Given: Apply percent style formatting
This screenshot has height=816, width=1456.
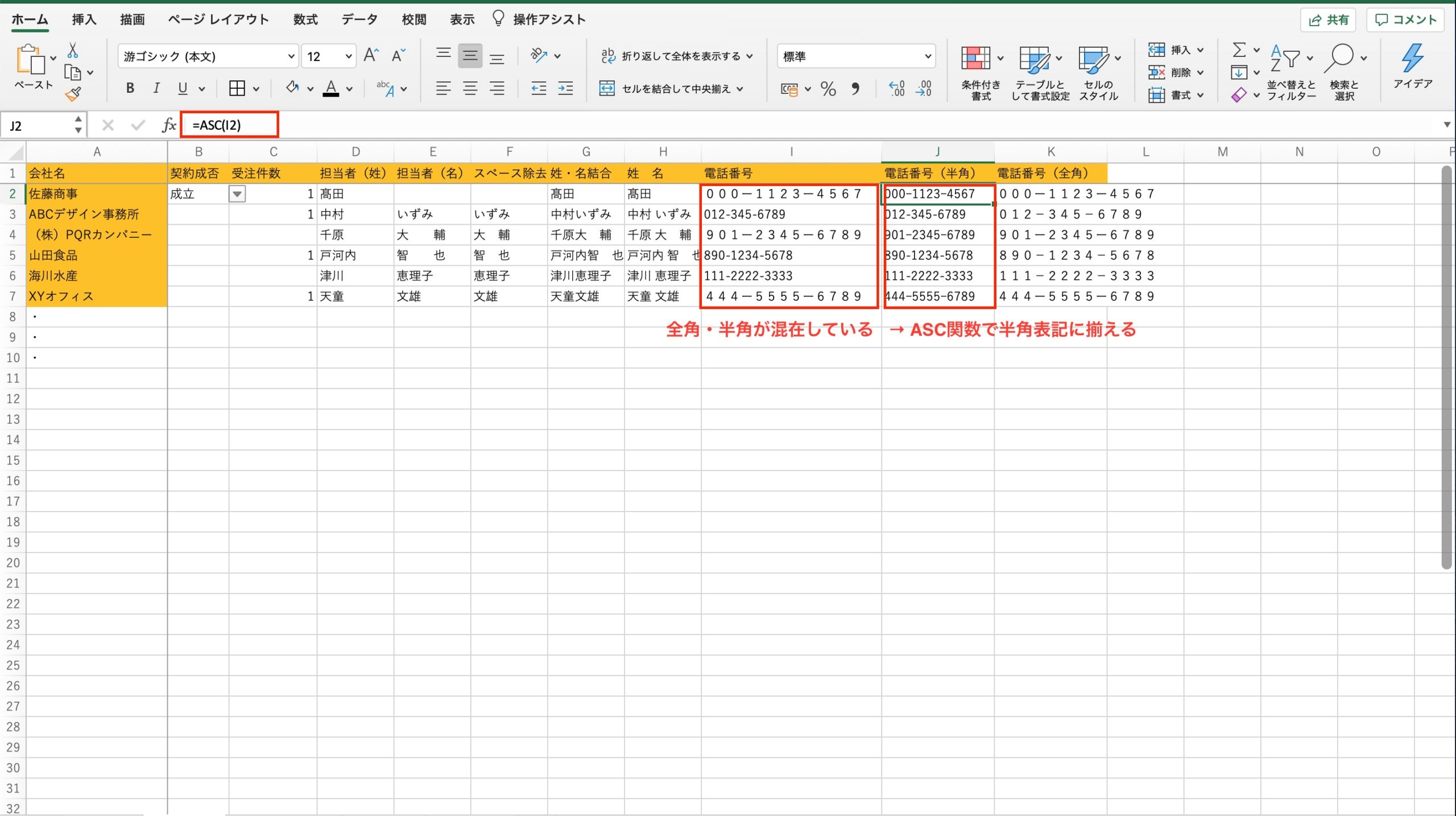Looking at the screenshot, I should click(x=828, y=89).
